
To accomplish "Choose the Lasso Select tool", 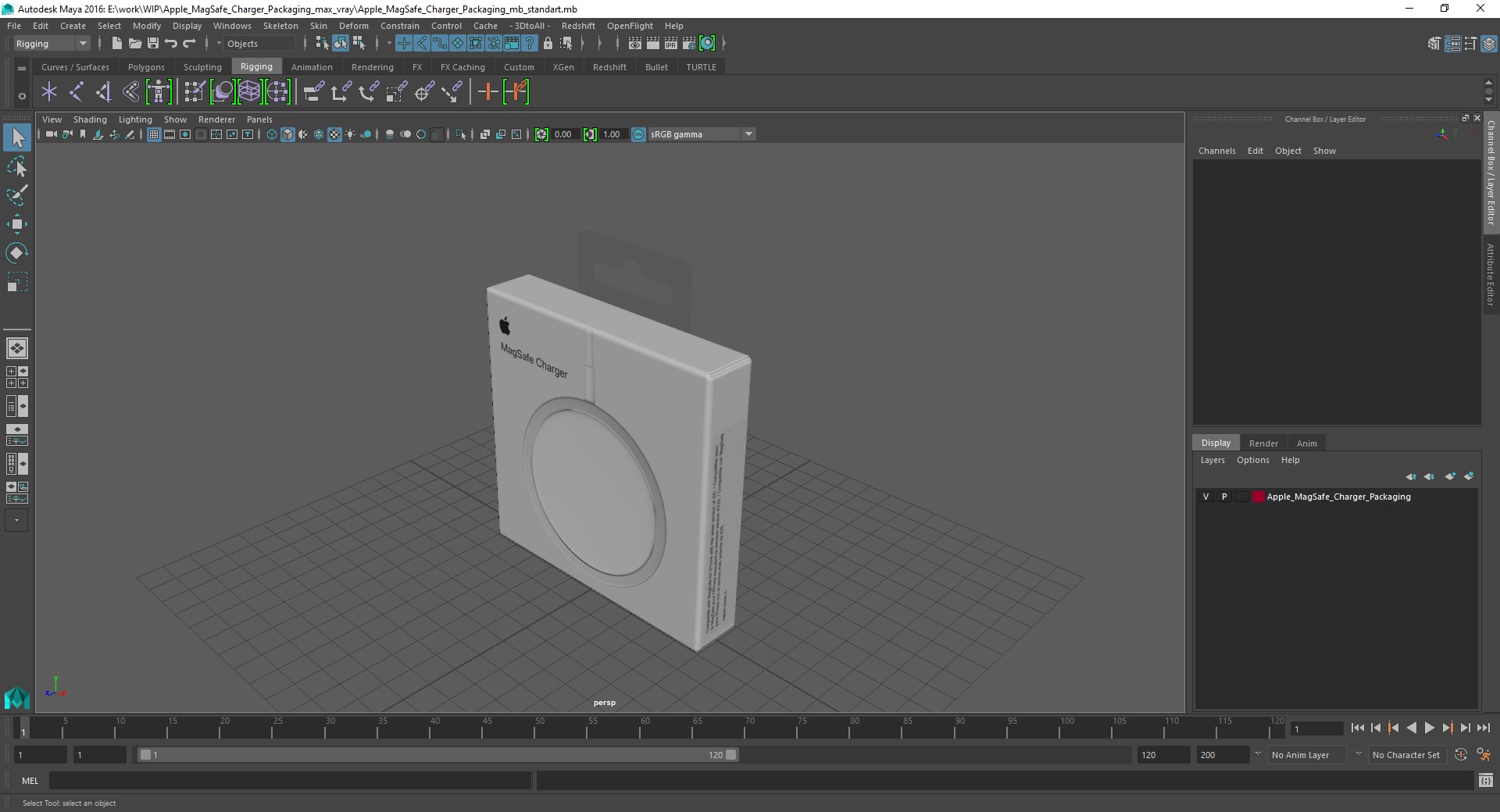I will (x=17, y=167).
